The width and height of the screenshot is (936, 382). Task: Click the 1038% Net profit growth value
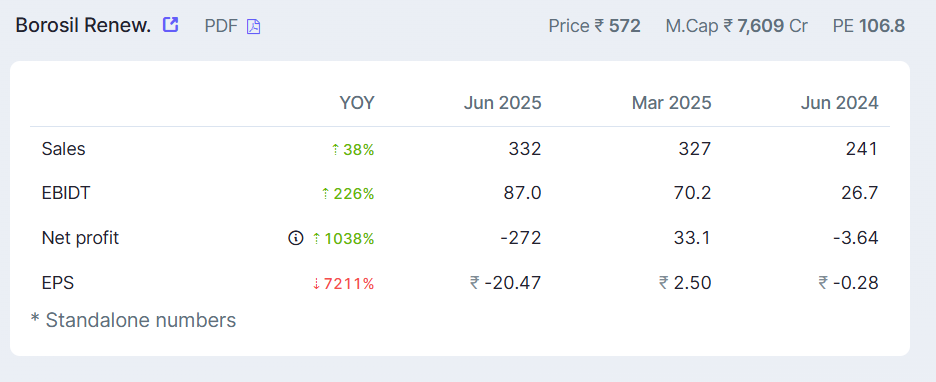(x=349, y=239)
